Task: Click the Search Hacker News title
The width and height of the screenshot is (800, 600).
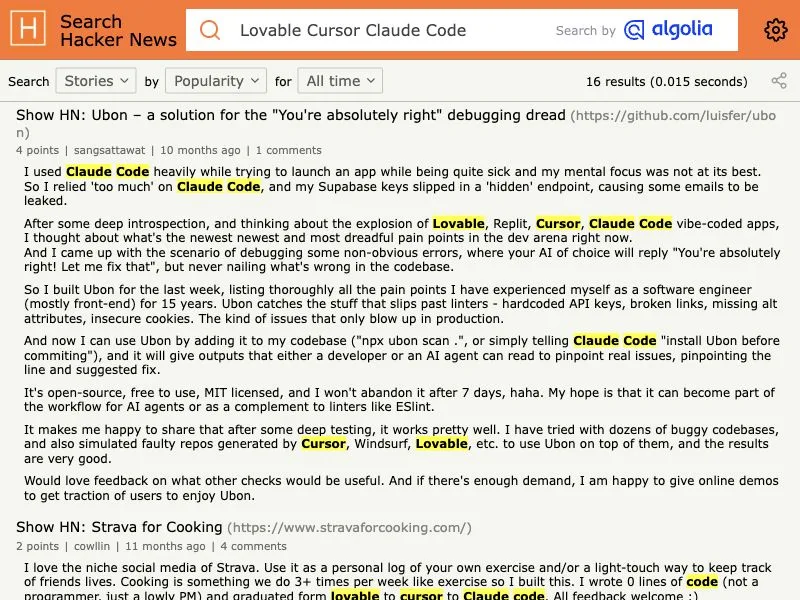Action: point(118,30)
